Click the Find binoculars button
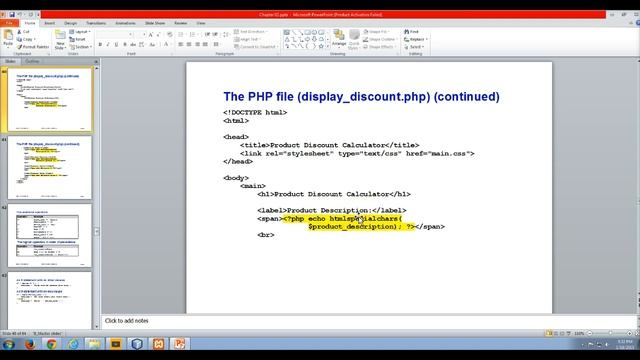Viewport: 640px width, 360px height. pos(411,31)
